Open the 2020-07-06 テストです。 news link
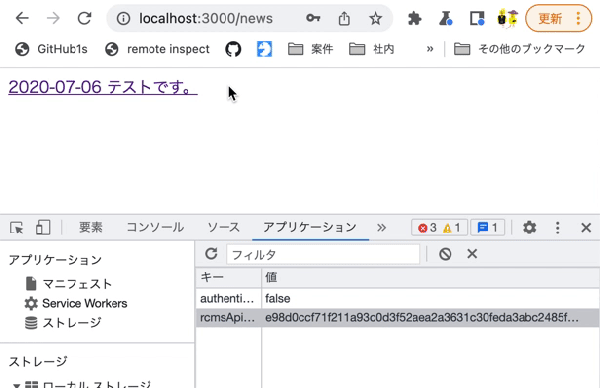The height and width of the screenshot is (388, 600). [103, 87]
